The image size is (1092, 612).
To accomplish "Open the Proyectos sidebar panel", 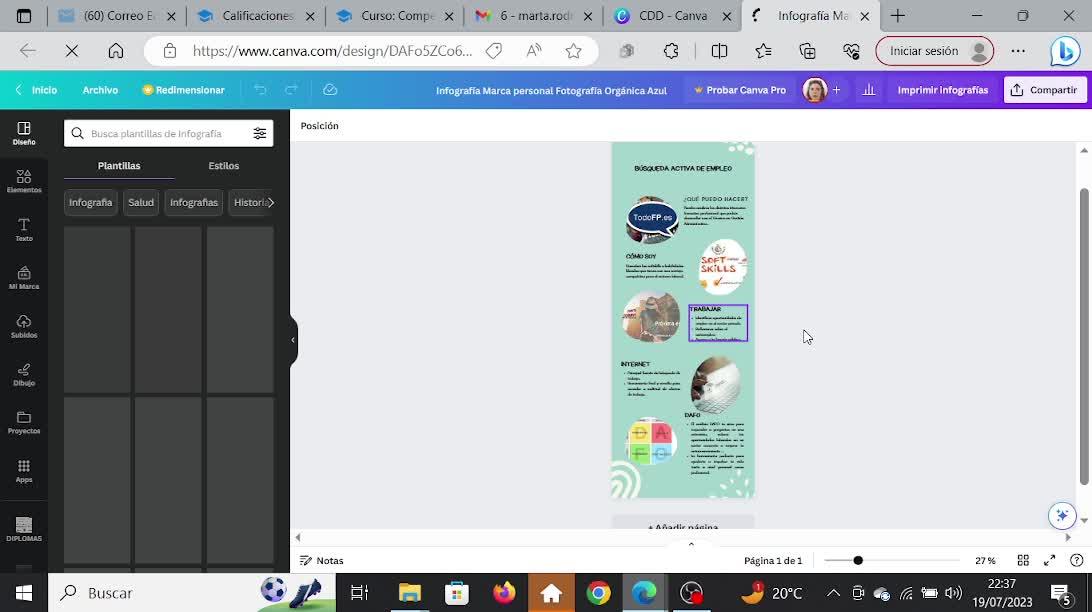I will [24, 422].
